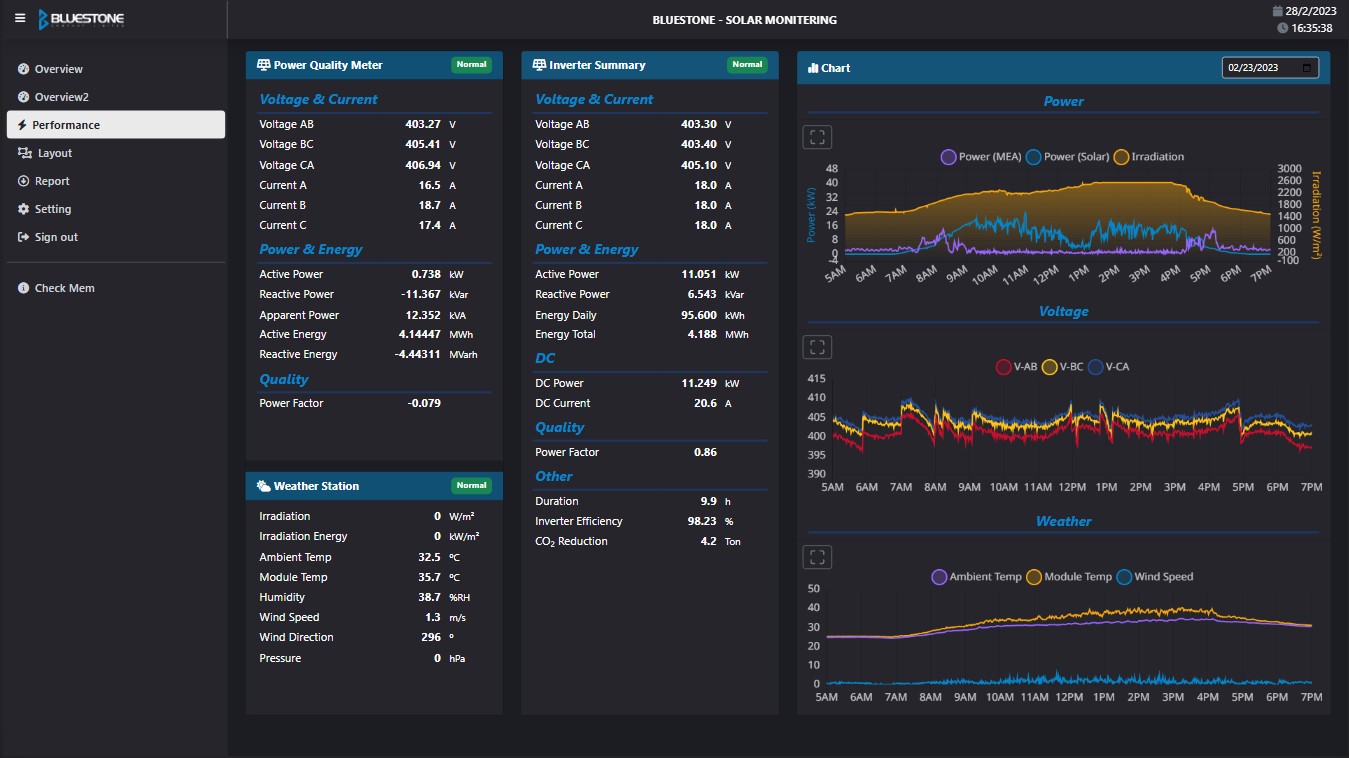This screenshot has width=1349, height=758.
Task: Click the Check Mem link
Action: tap(64, 288)
